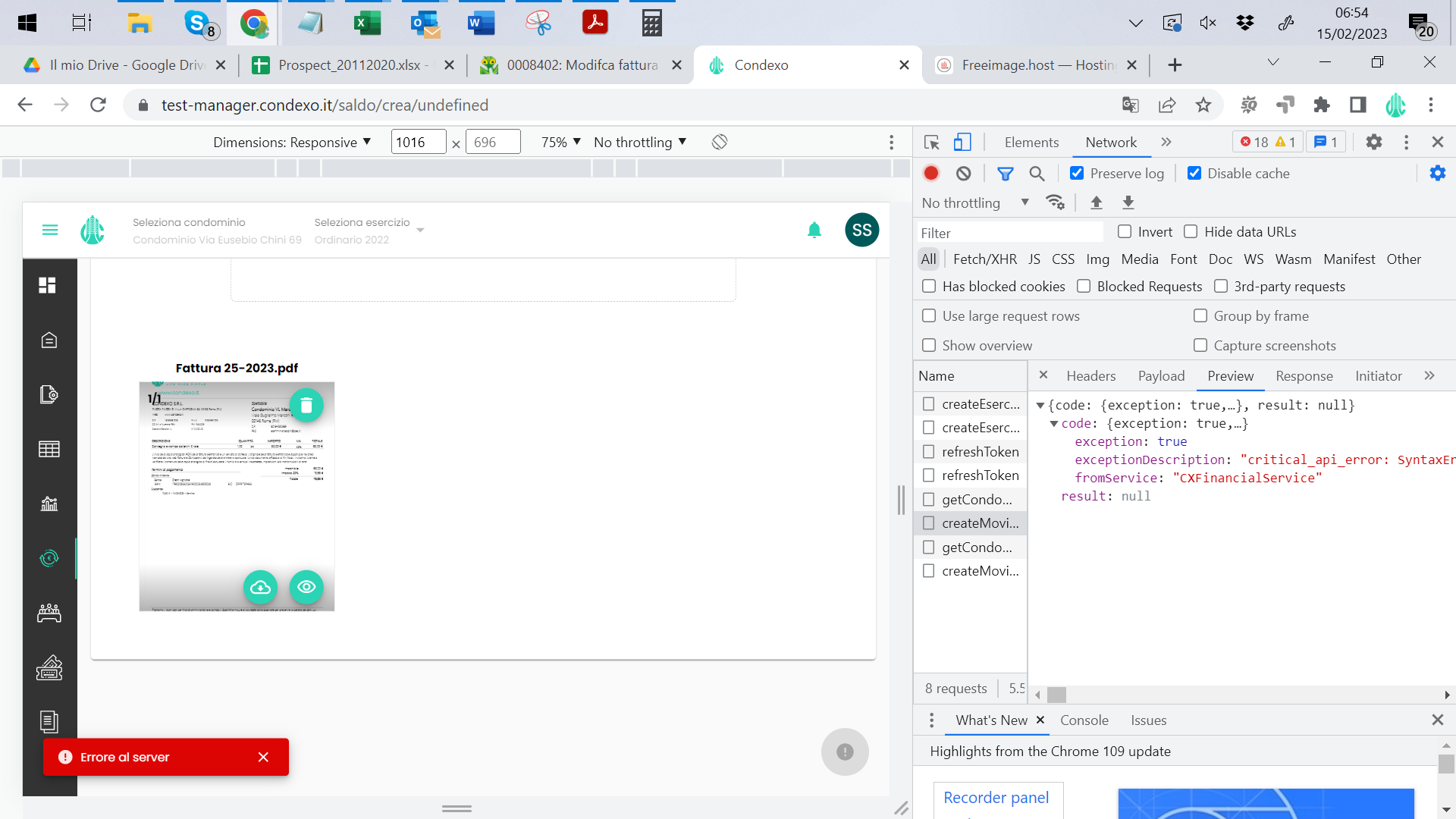Click the Condexo logo in the app header

pos(93,230)
